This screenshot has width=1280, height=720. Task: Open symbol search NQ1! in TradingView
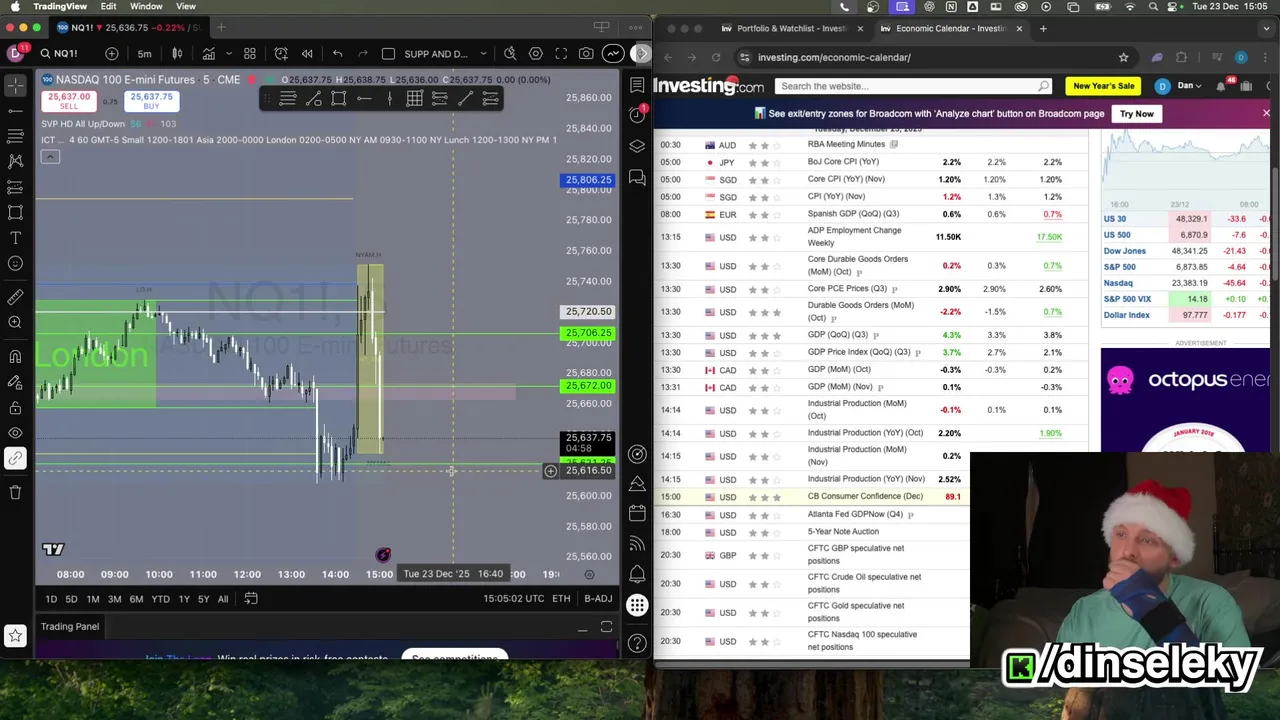coord(59,53)
